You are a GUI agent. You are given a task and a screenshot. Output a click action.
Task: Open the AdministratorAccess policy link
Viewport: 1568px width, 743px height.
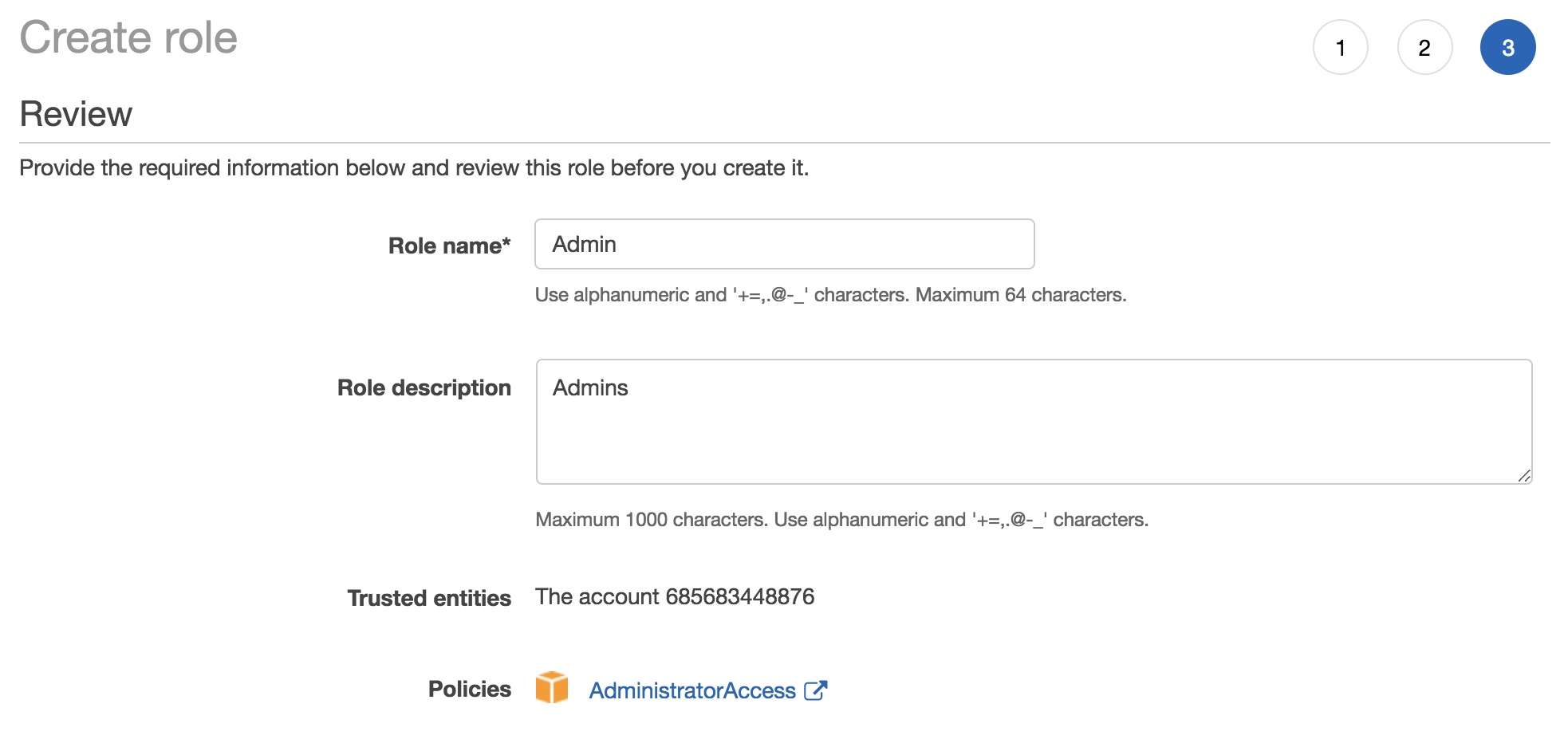tap(691, 690)
